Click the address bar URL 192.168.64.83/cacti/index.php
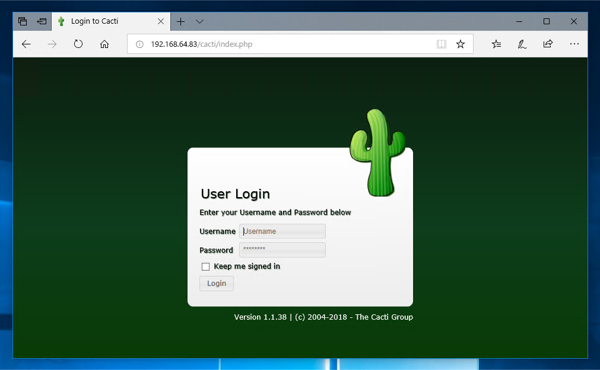The image size is (600, 370). 201,44
